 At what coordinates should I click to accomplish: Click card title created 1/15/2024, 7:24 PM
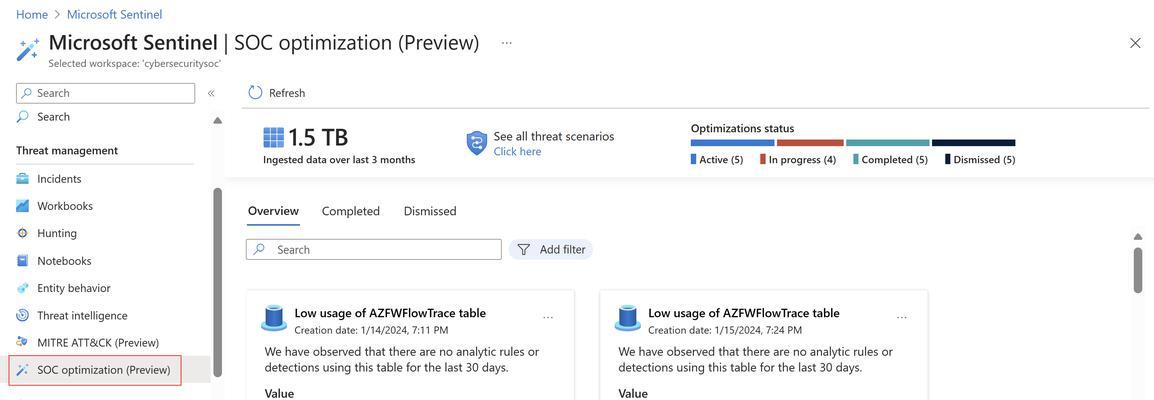point(744,313)
